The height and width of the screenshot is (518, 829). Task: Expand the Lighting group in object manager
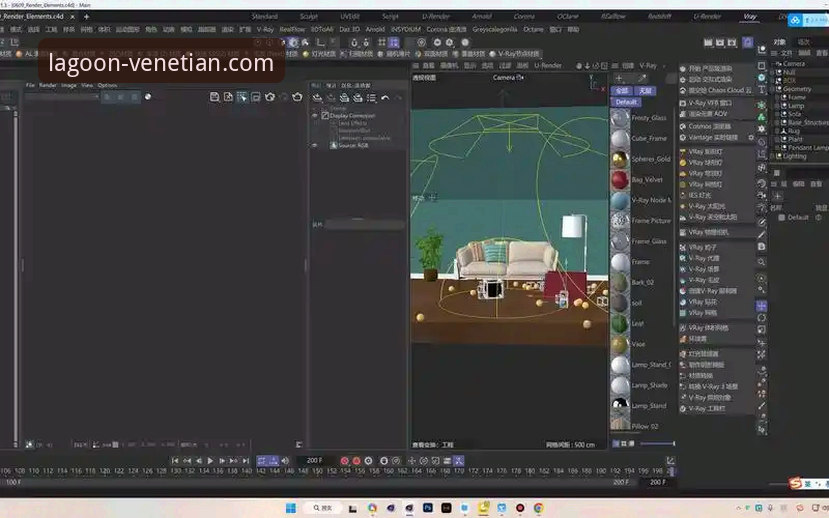[x=773, y=156]
